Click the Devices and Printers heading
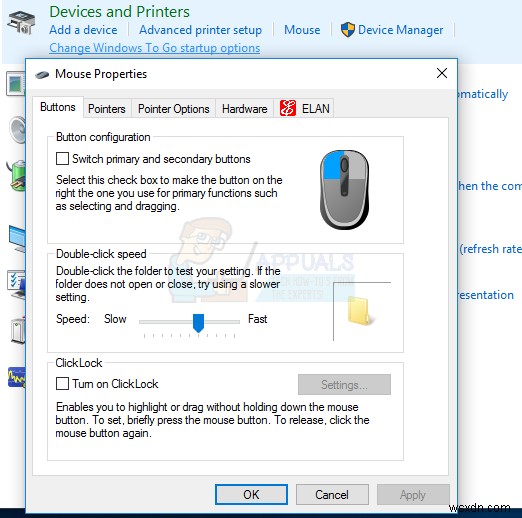Screen dimensions: 522x518 119,12
